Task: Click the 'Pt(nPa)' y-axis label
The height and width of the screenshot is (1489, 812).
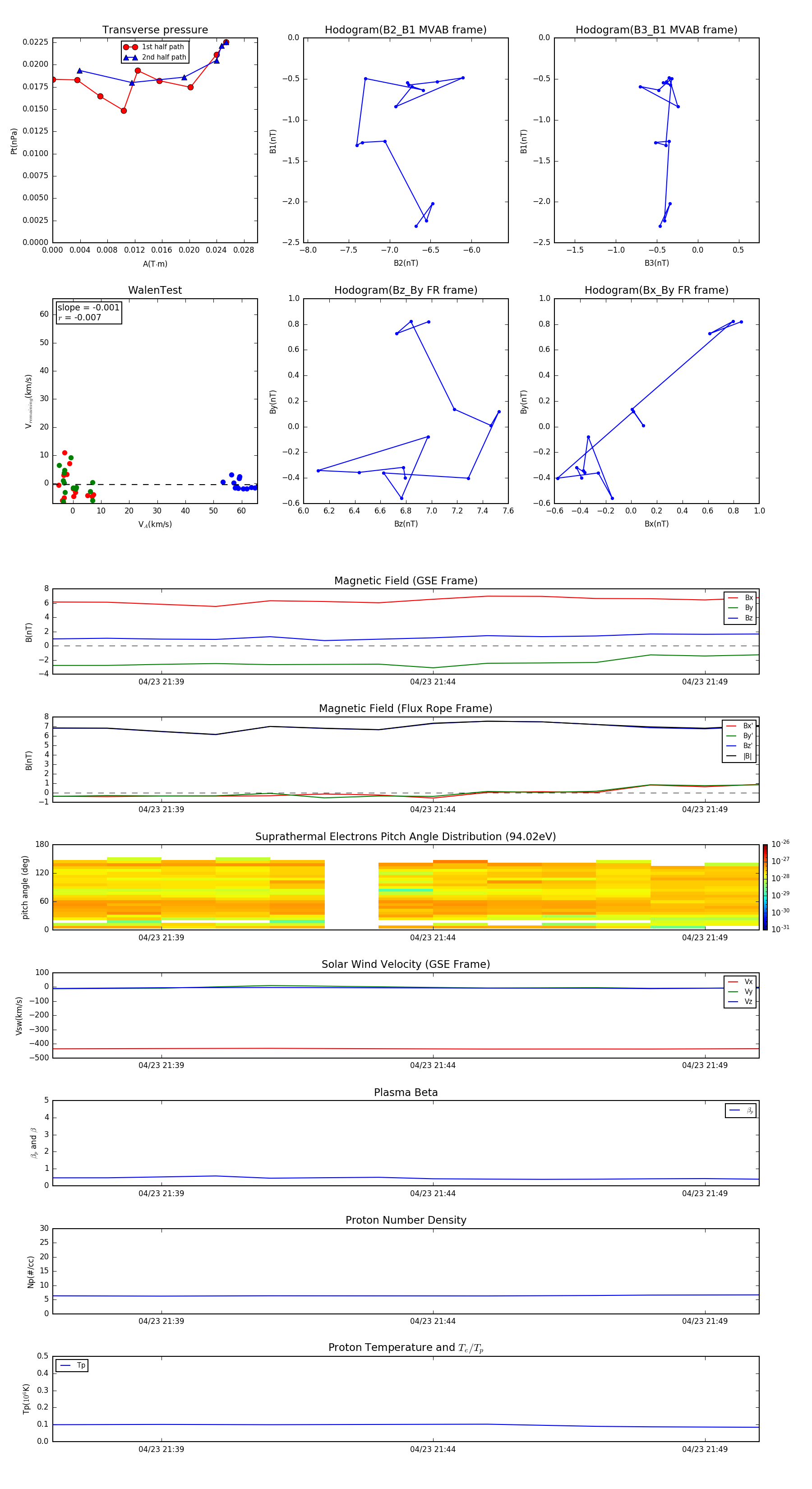Action: point(14,141)
